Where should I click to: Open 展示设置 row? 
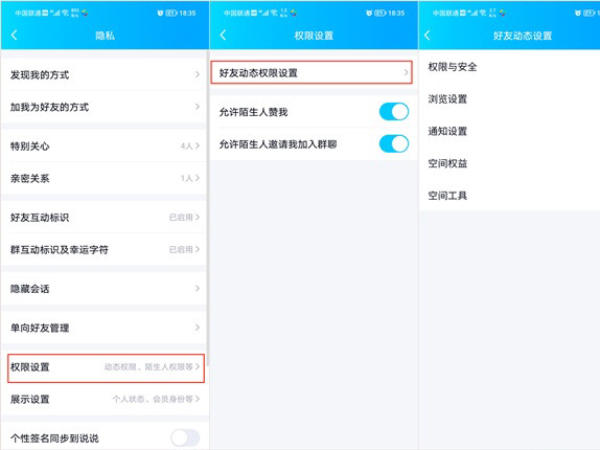click(x=104, y=399)
